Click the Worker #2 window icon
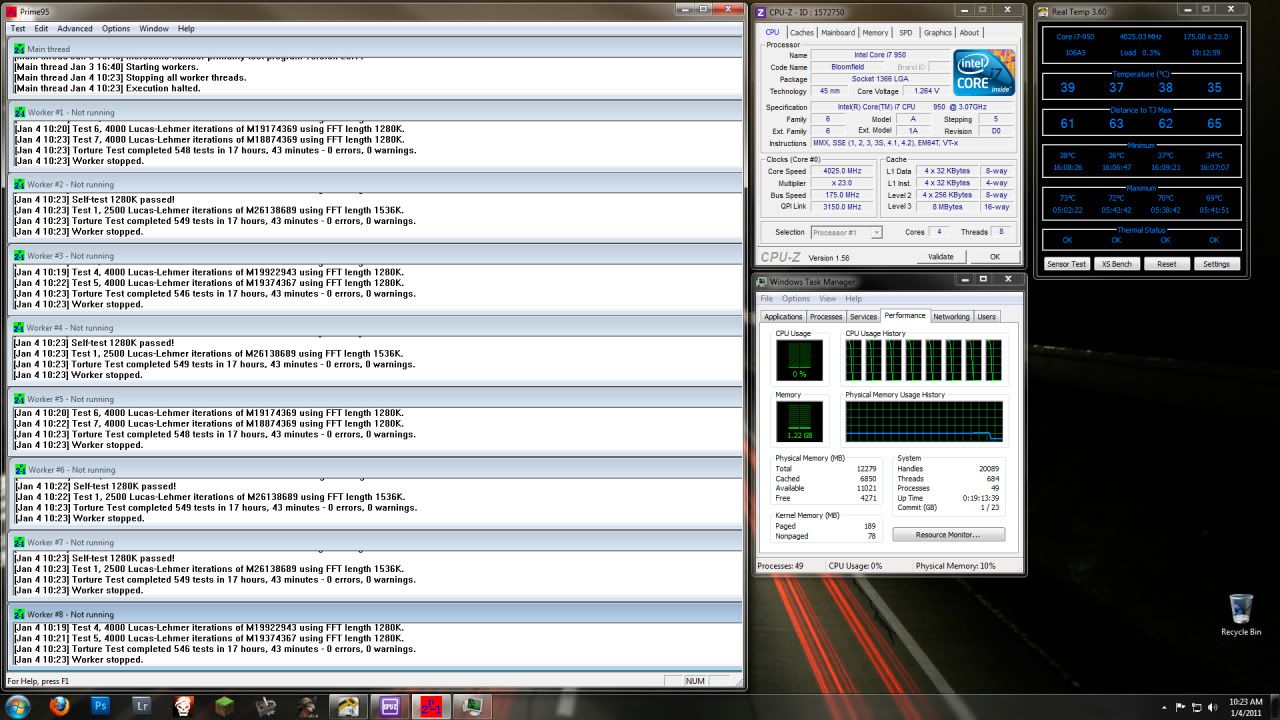The width and height of the screenshot is (1280, 720). [x=19, y=184]
